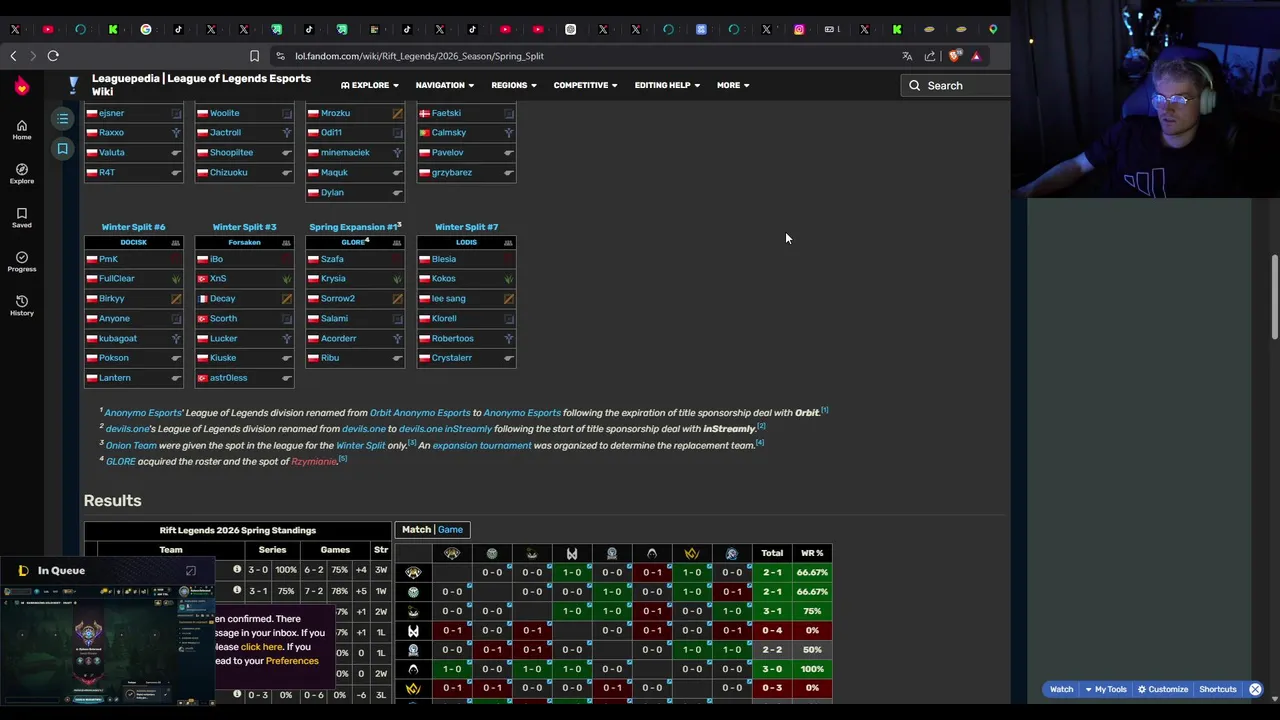Open the Navigation dropdown menu
The width and height of the screenshot is (1280, 720).
[x=445, y=86]
